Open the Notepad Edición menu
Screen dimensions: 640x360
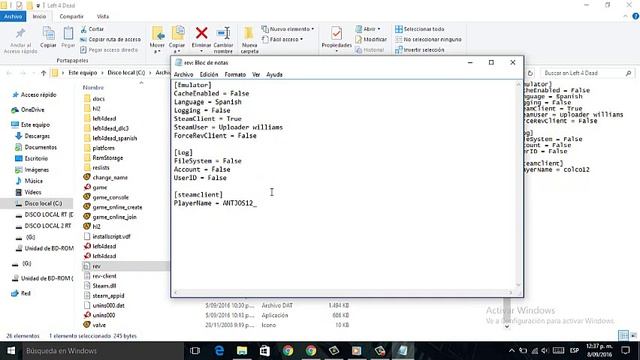[209, 75]
